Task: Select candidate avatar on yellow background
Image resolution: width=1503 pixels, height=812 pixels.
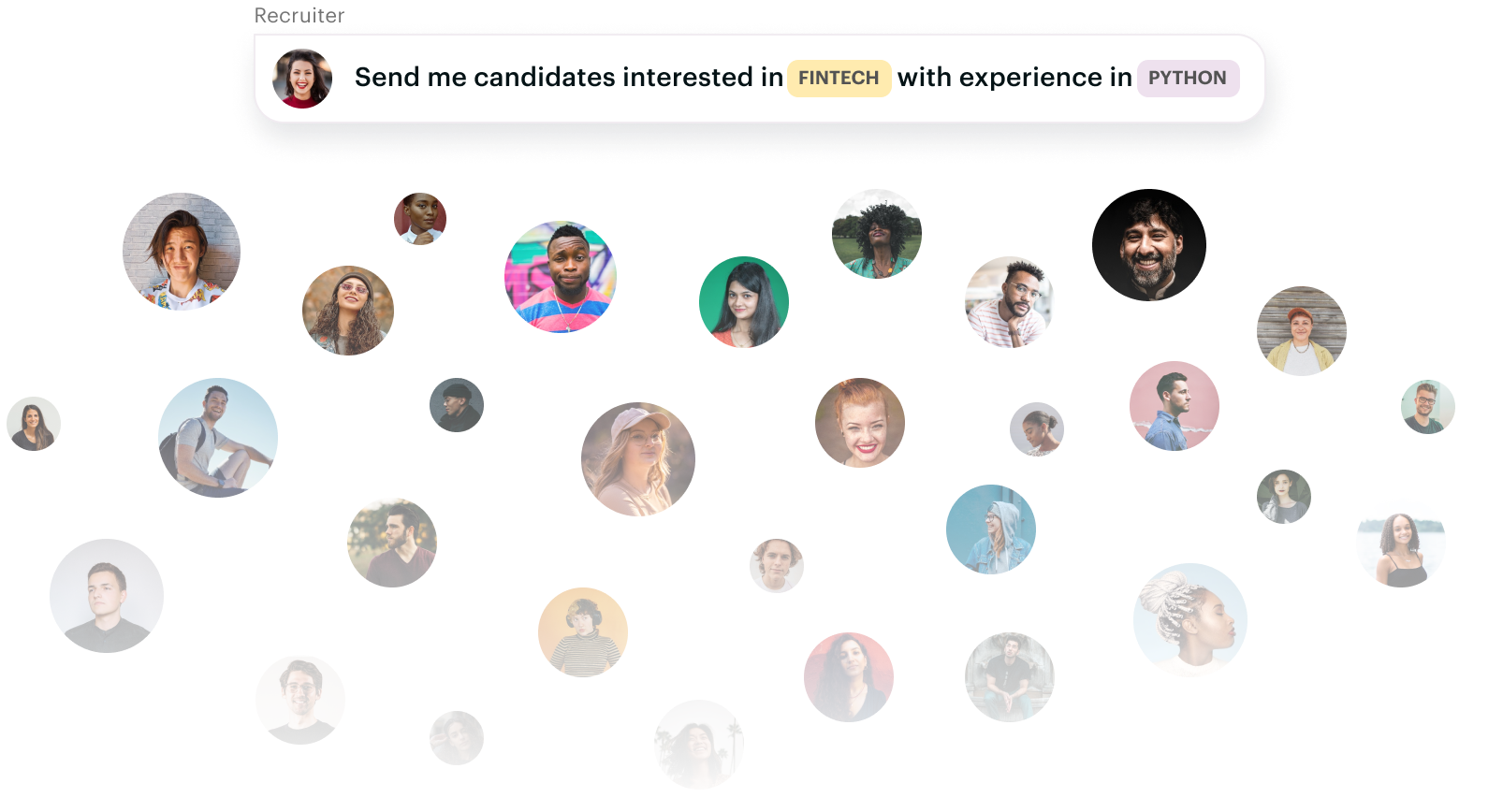Action: coord(583,632)
